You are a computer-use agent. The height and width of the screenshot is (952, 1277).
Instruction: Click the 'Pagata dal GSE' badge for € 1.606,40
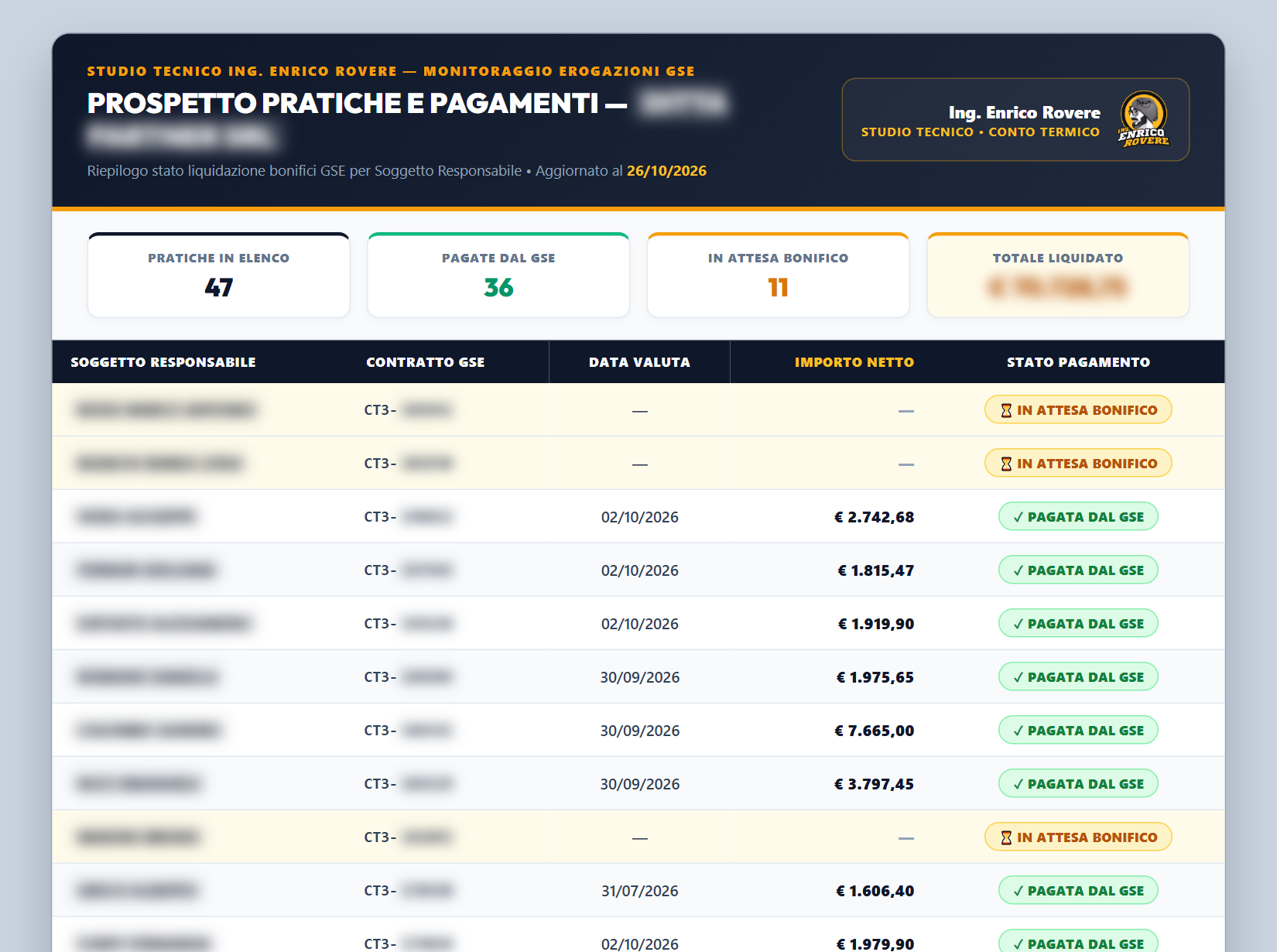coord(1078,891)
